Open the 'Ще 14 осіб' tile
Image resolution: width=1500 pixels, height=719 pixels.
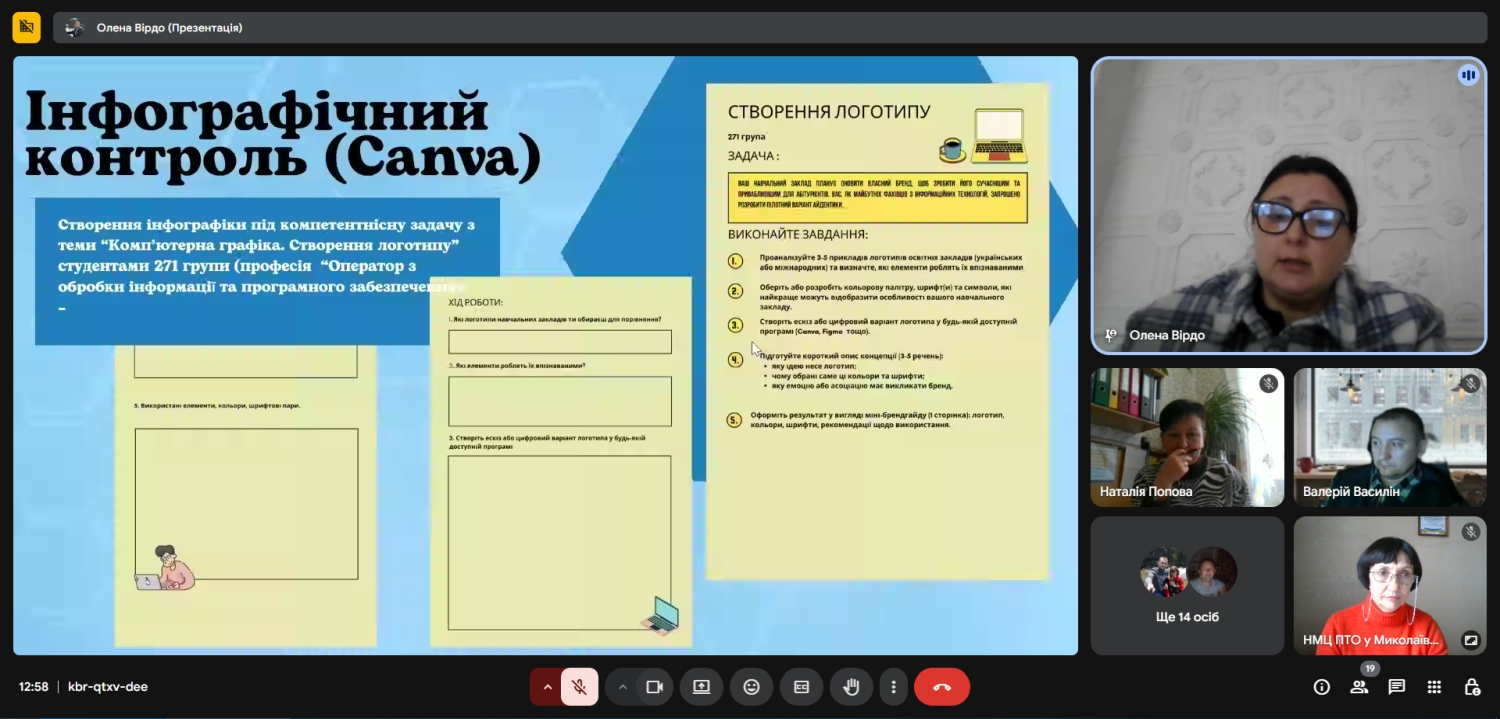(x=1187, y=584)
